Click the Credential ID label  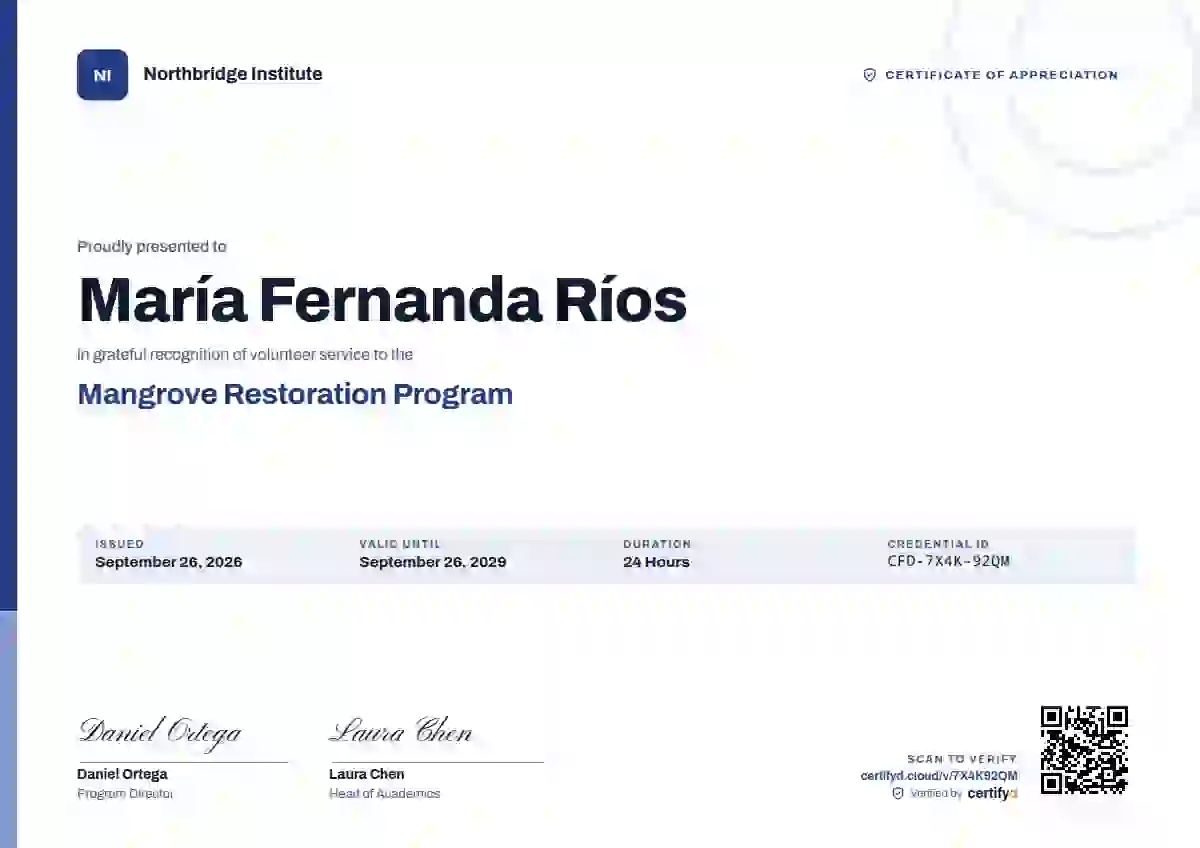coord(938,544)
